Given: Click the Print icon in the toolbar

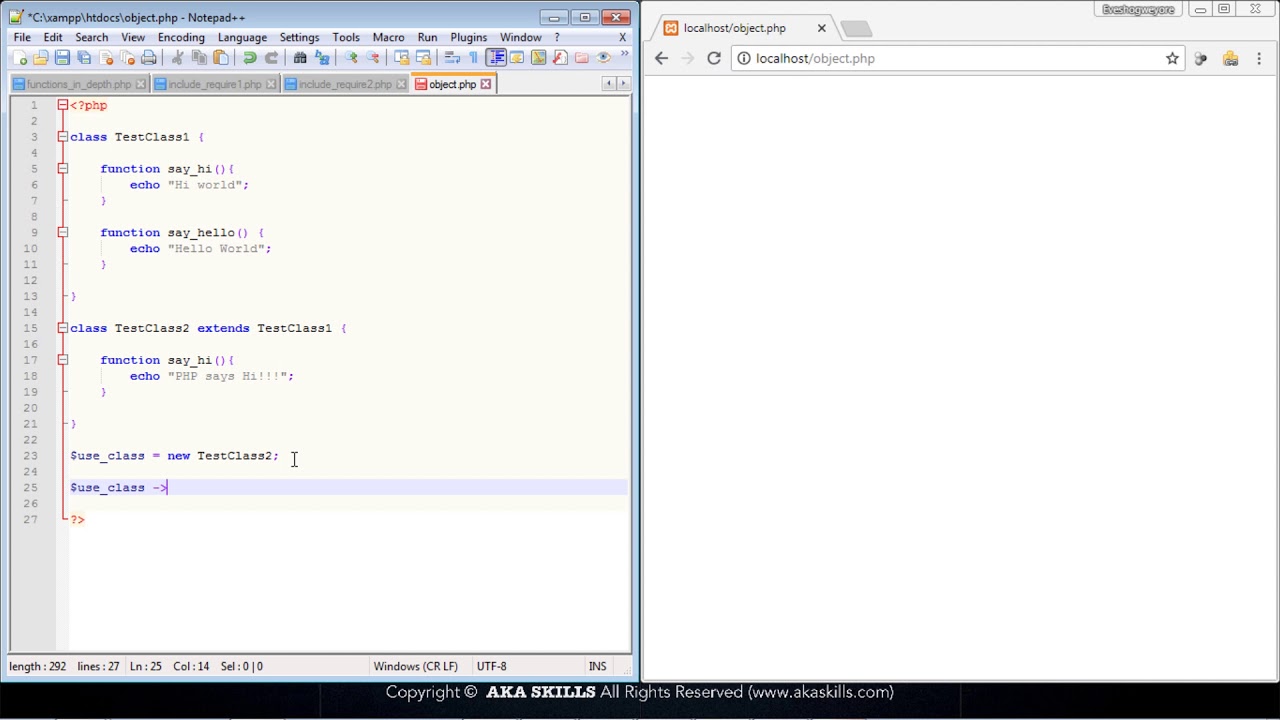Looking at the screenshot, I should coord(149,58).
